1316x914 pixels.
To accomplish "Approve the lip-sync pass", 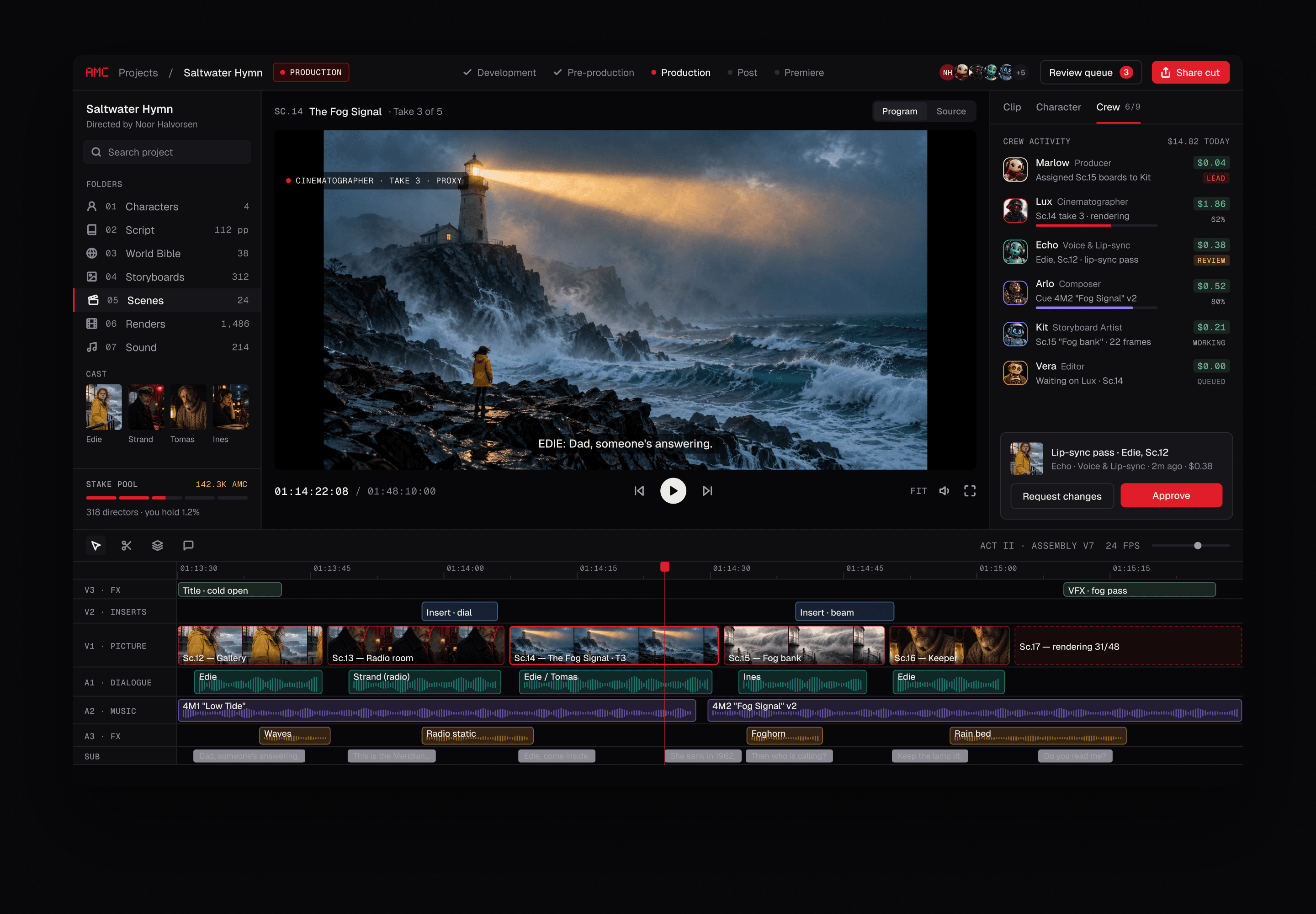I will (1171, 495).
